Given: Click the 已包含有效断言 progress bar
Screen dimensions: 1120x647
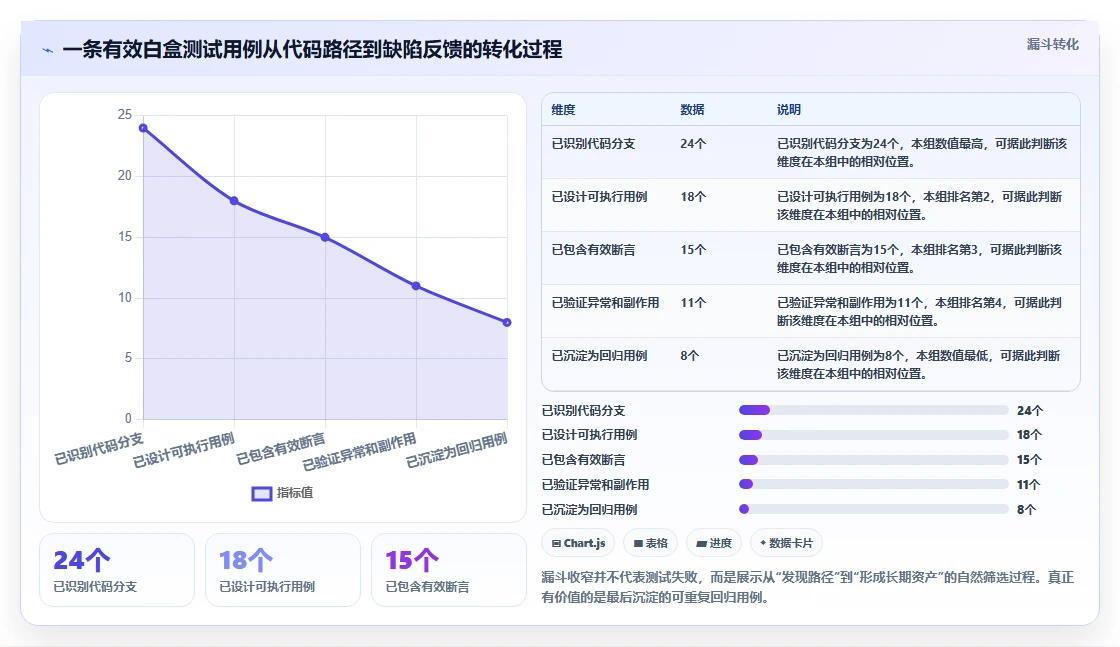Looking at the screenshot, I should pyautogui.click(x=874, y=460).
